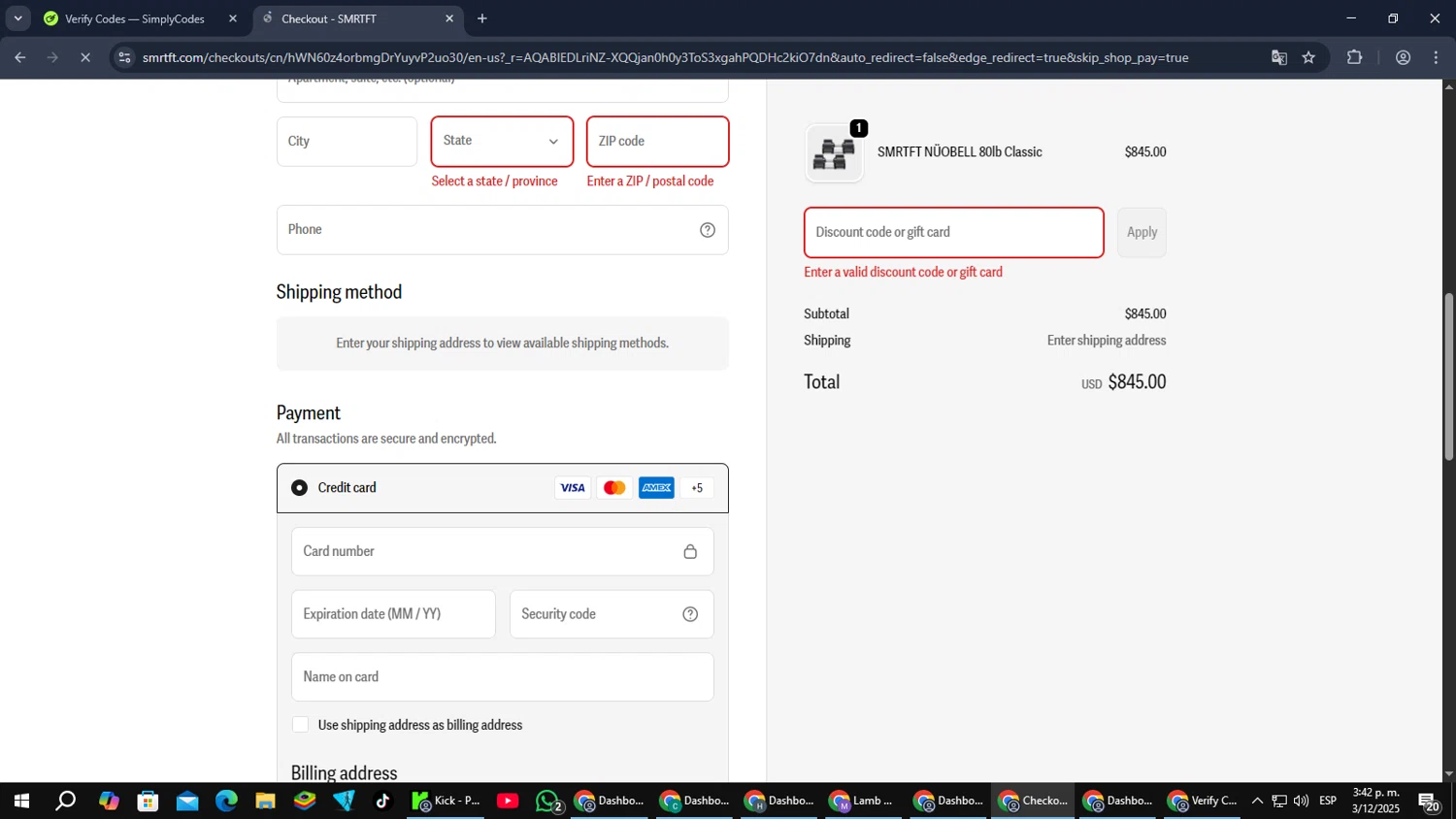1456x819 pixels.
Task: Switch to the Lamb Chrome taskbar window
Action: [861, 801]
